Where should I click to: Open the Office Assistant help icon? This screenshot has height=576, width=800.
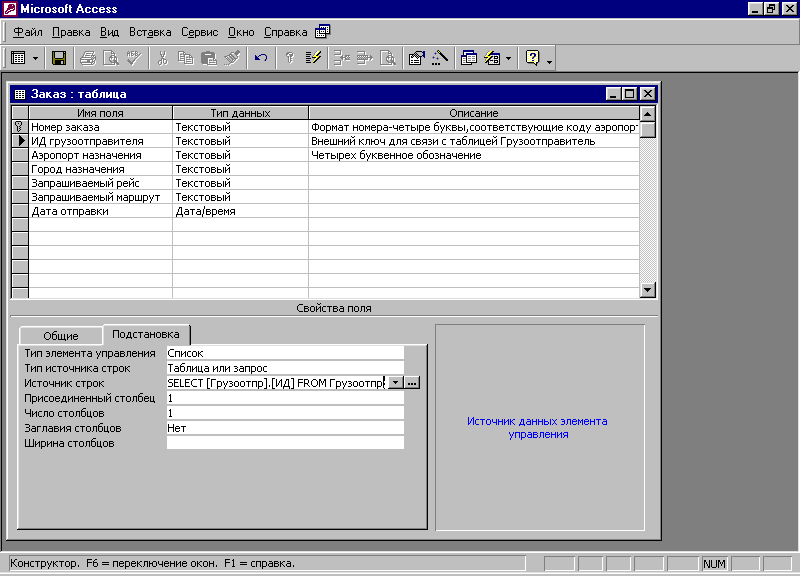(533, 58)
